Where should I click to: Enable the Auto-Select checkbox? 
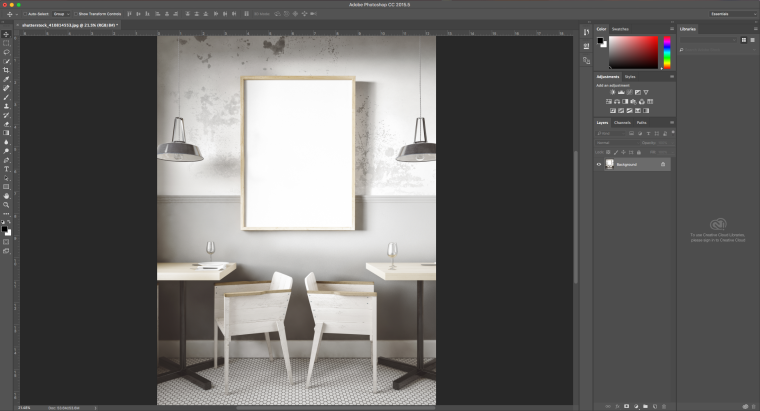click(25, 14)
